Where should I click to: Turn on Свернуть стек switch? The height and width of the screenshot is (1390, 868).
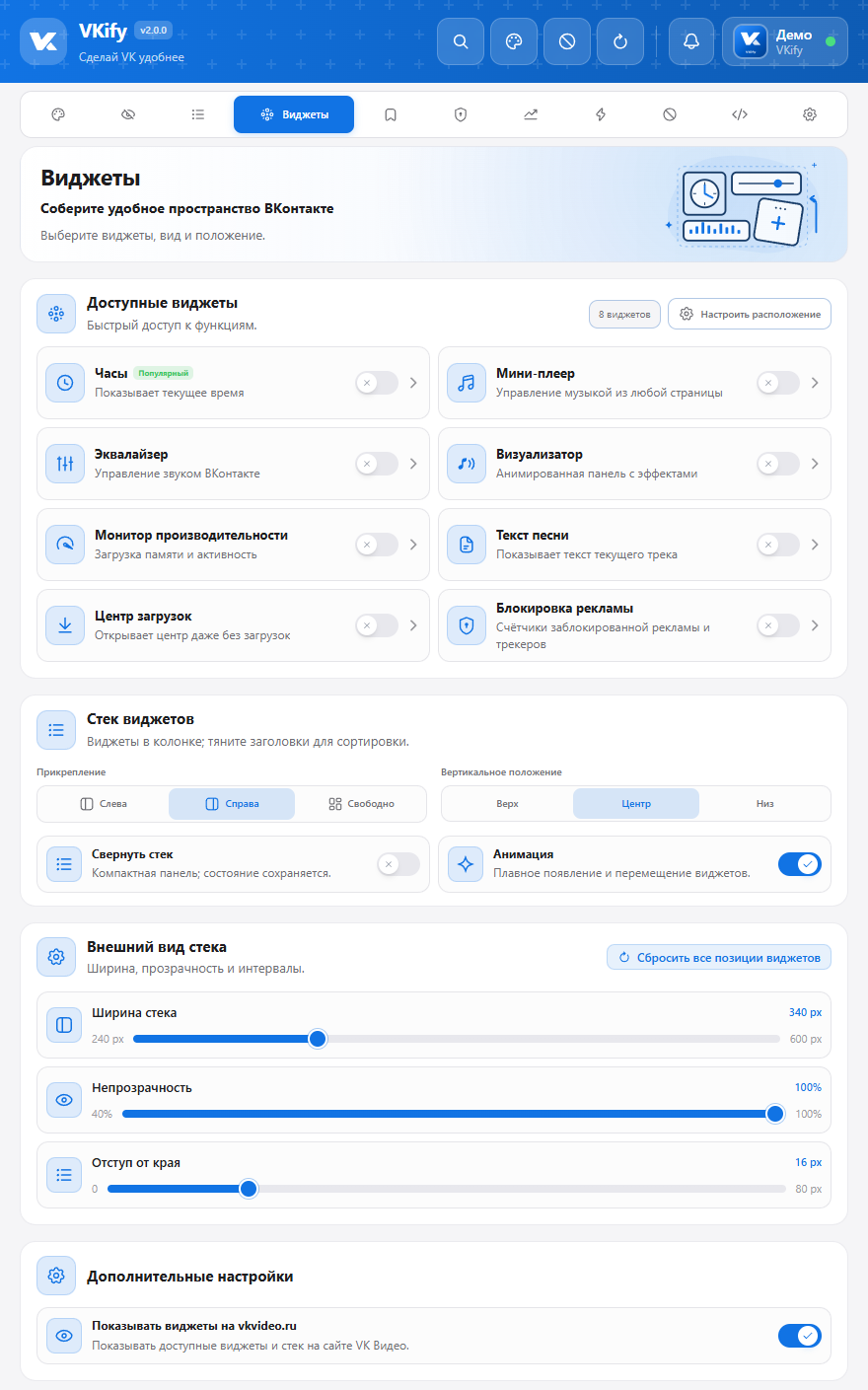pyautogui.click(x=398, y=864)
